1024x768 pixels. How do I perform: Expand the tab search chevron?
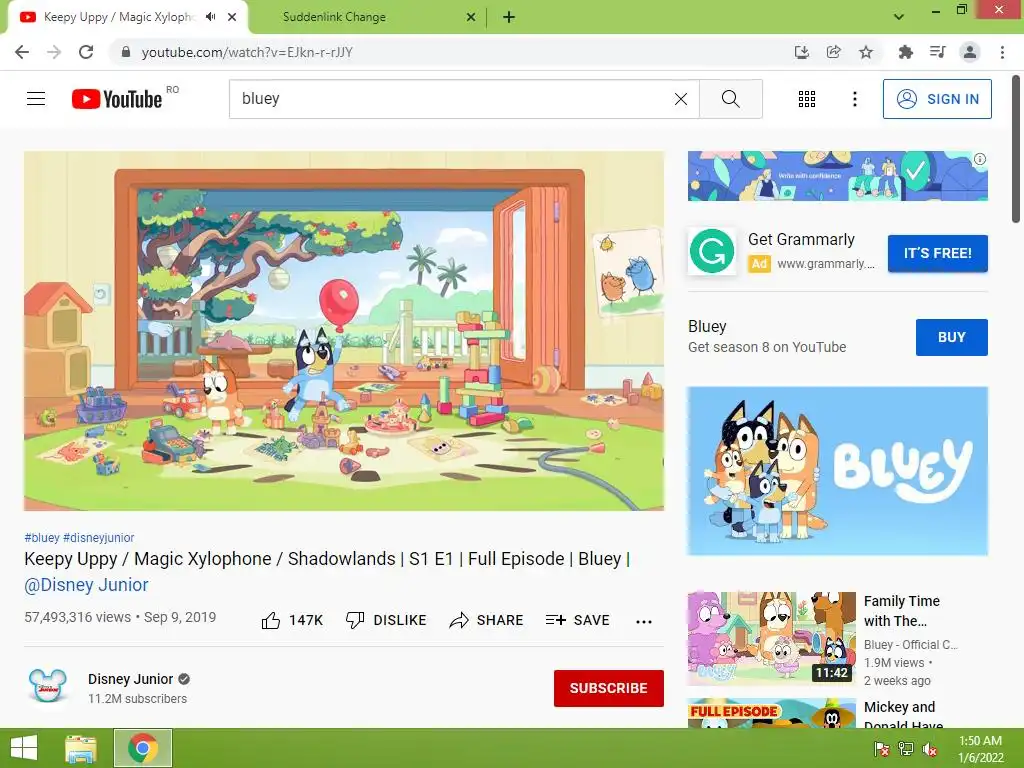(x=899, y=17)
